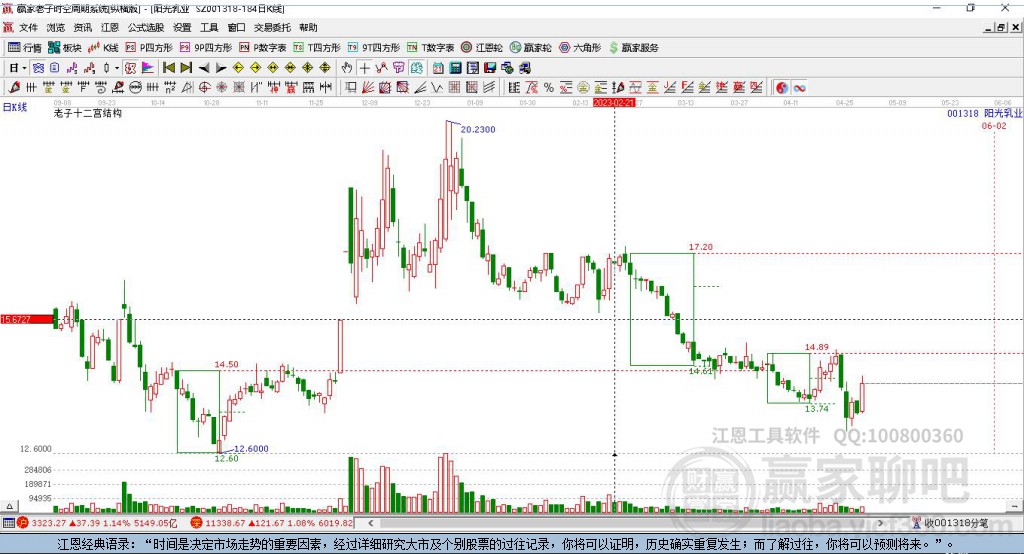Click the 001318 阳光乳业 stock name
The height and width of the screenshot is (554, 1024).
click(984, 113)
